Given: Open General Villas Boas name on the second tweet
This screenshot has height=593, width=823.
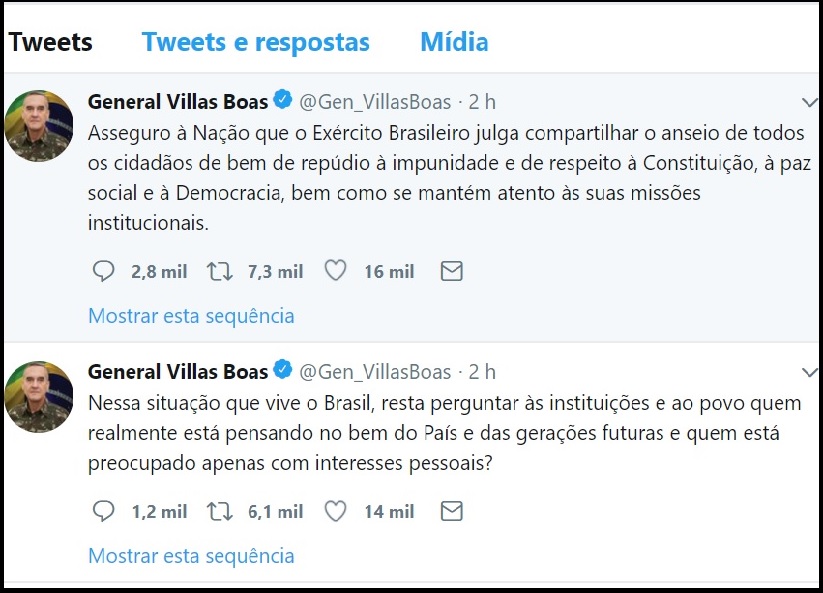Looking at the screenshot, I should click(x=178, y=372).
